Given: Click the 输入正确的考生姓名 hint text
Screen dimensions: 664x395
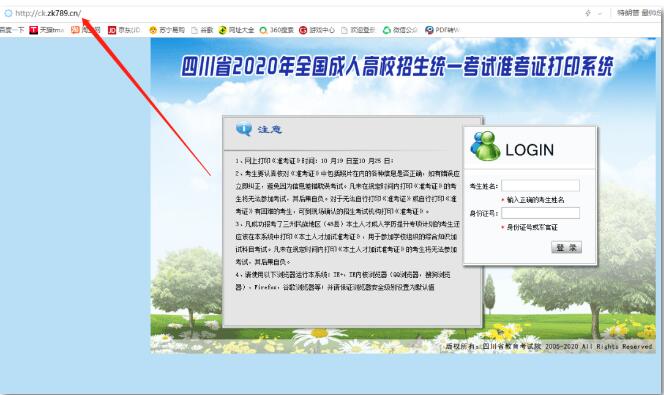Looking at the screenshot, I should coord(535,200).
